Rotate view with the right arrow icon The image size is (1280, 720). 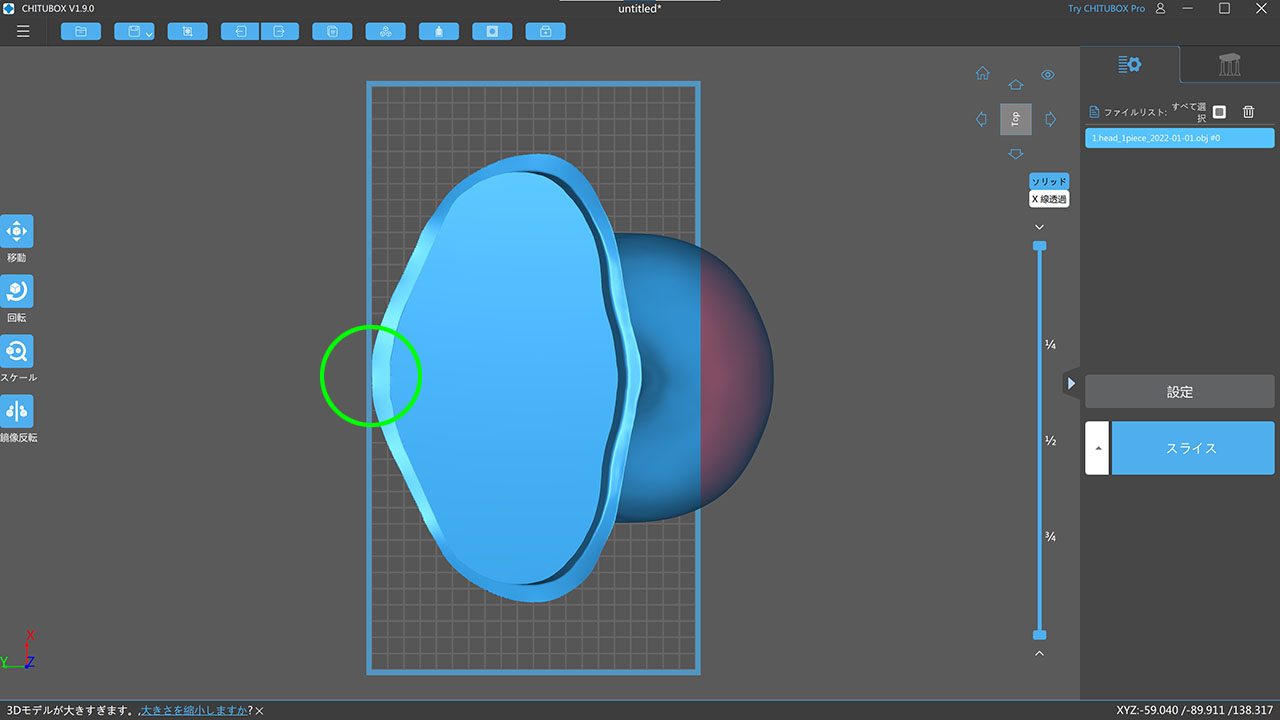pyautogui.click(x=1050, y=119)
